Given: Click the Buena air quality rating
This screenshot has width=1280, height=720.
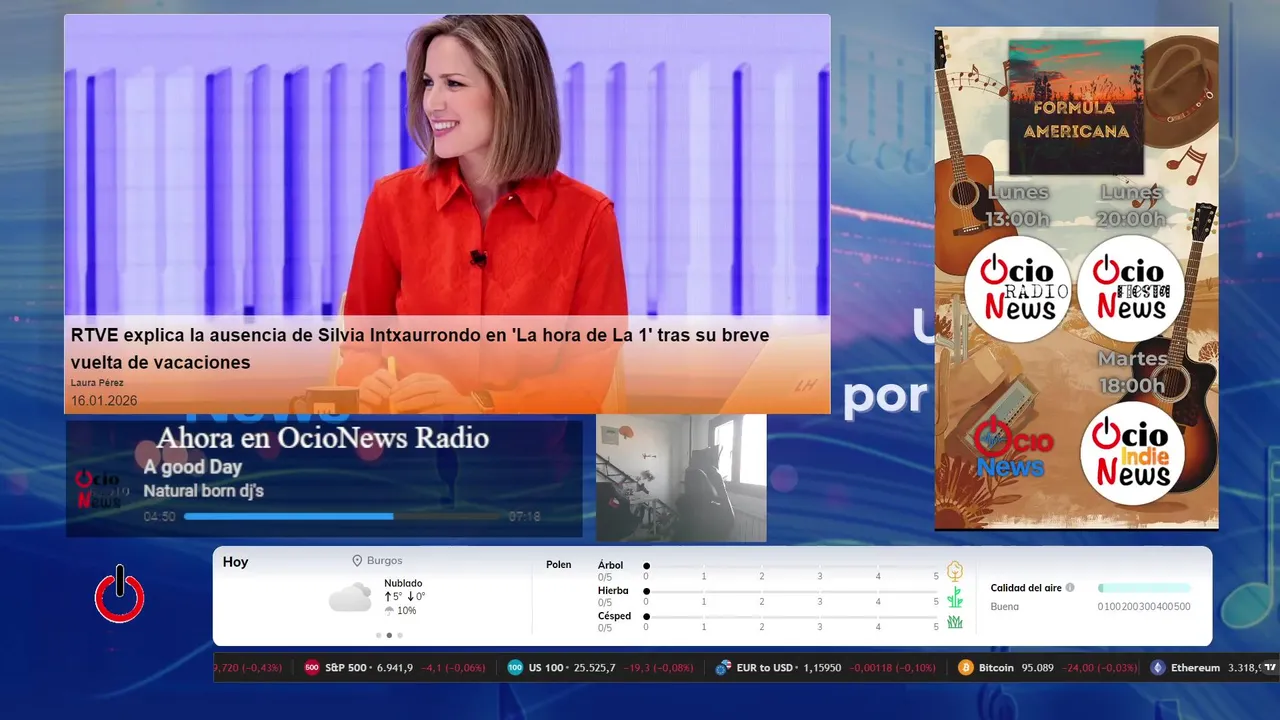Looking at the screenshot, I should tap(1005, 606).
